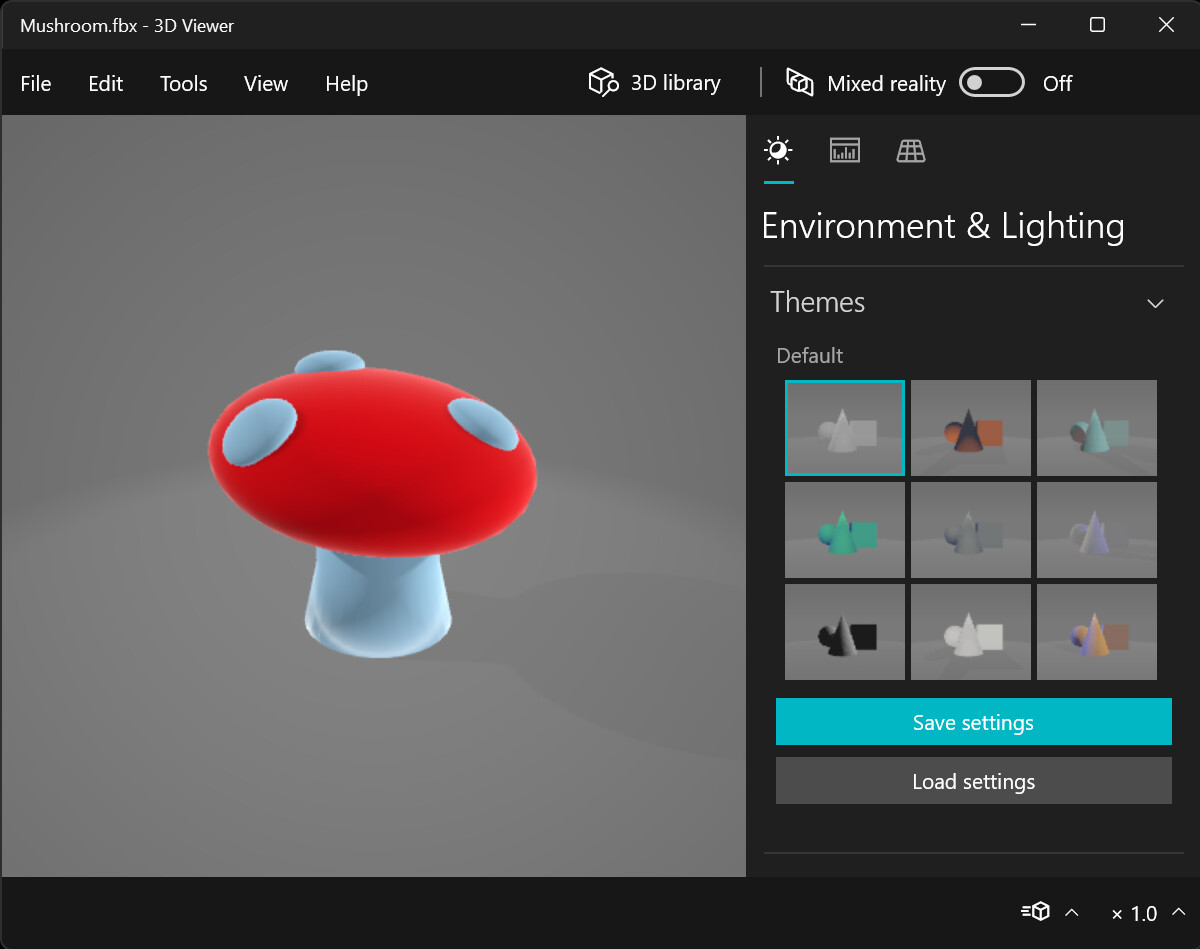Select the black silhouette shapes theme thumbnail
This screenshot has width=1200, height=949.
[845, 632]
